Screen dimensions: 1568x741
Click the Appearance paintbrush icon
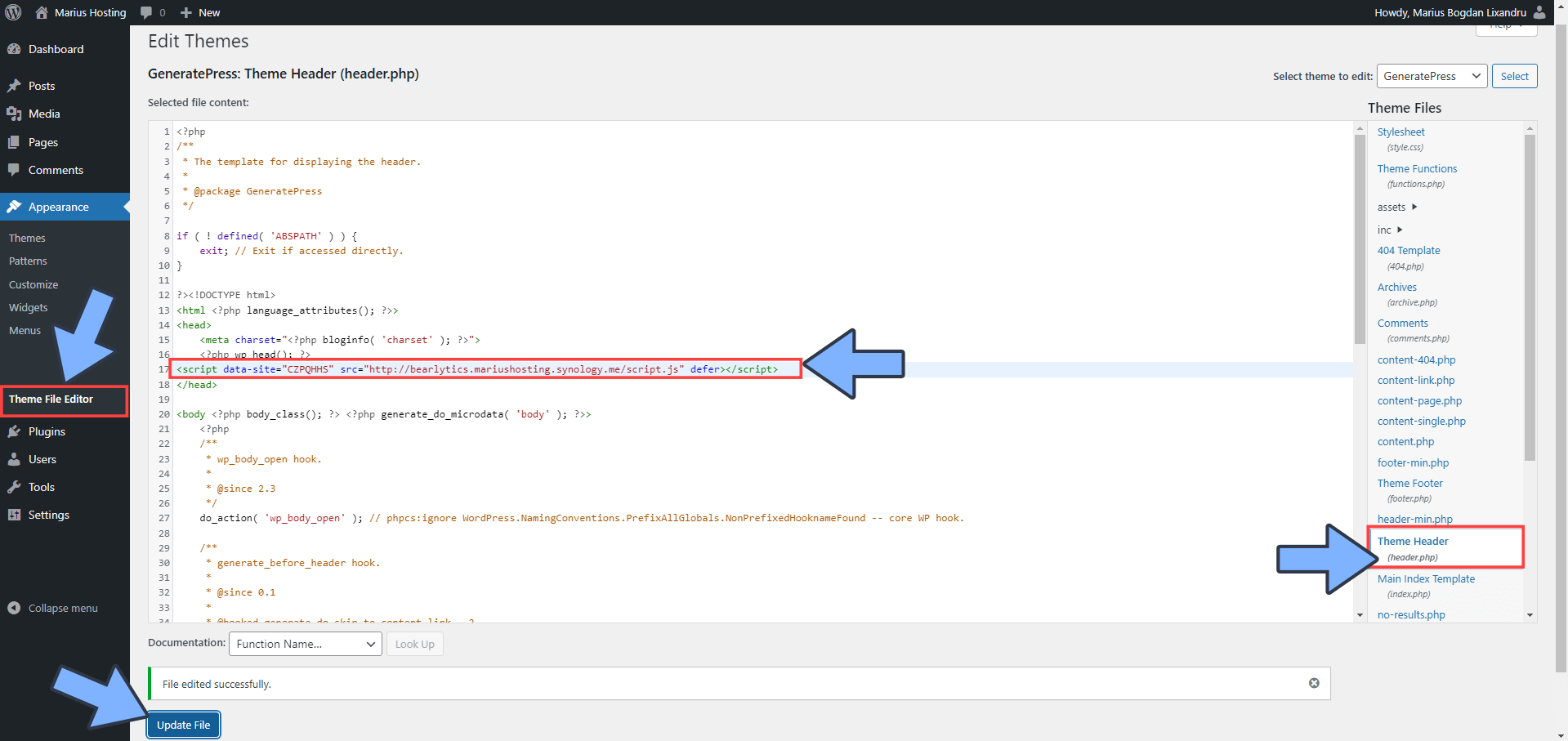14,207
